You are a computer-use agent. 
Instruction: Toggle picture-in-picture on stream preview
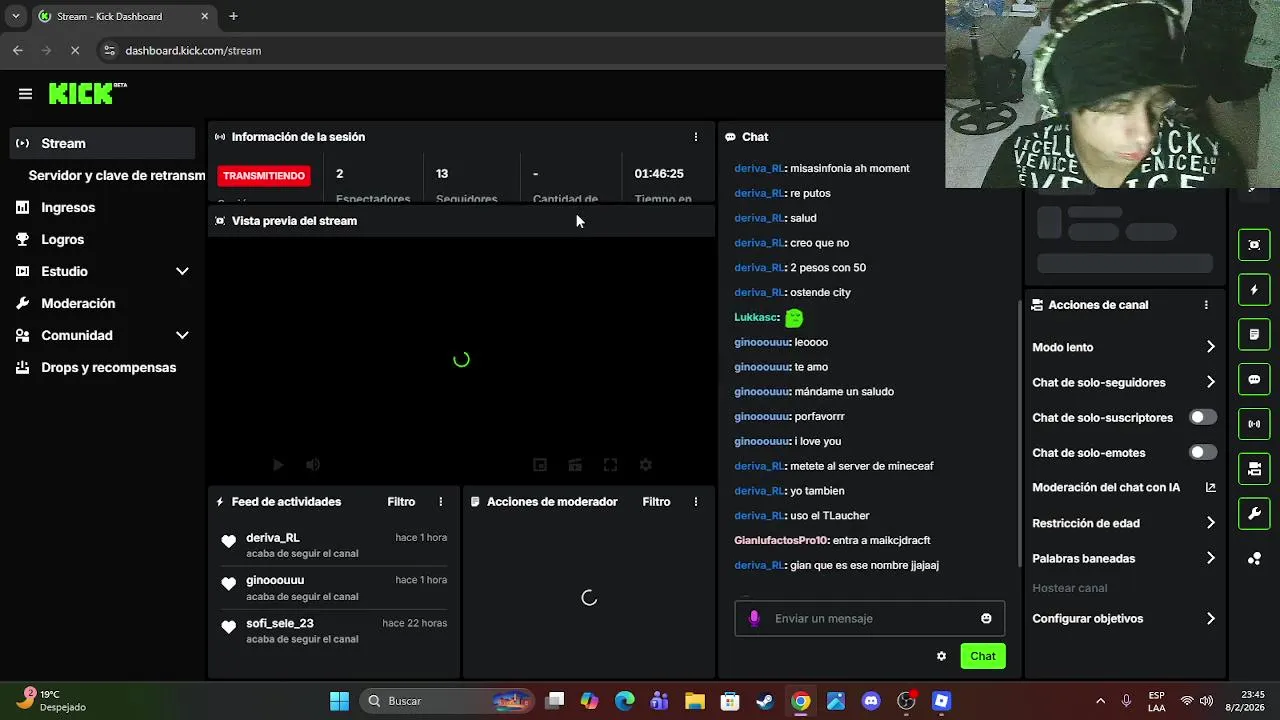tap(540, 465)
